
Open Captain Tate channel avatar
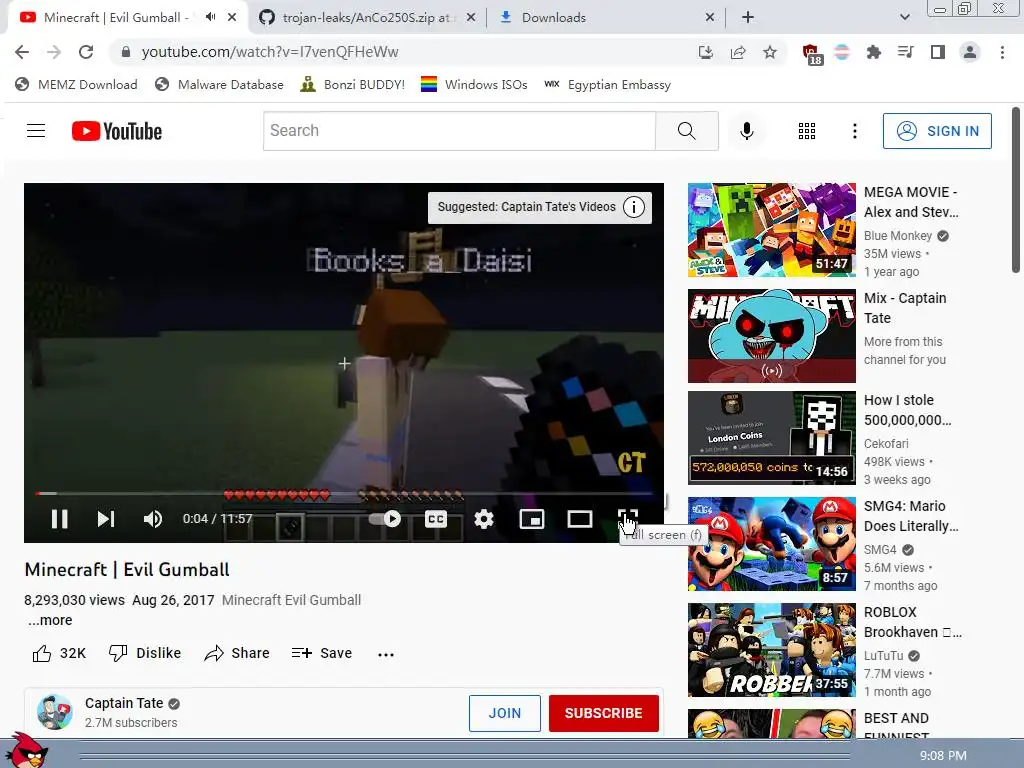[55, 712]
